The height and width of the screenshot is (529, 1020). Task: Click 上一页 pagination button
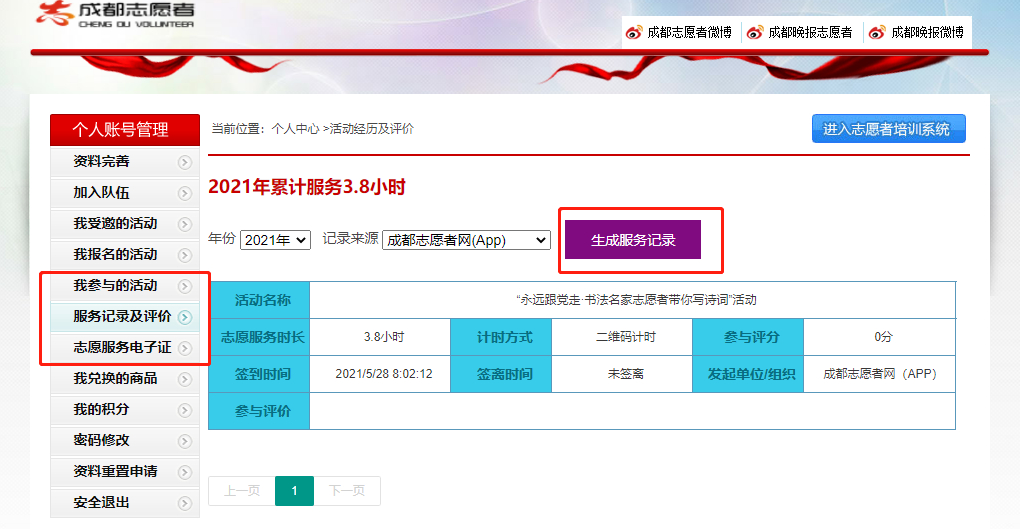click(242, 491)
